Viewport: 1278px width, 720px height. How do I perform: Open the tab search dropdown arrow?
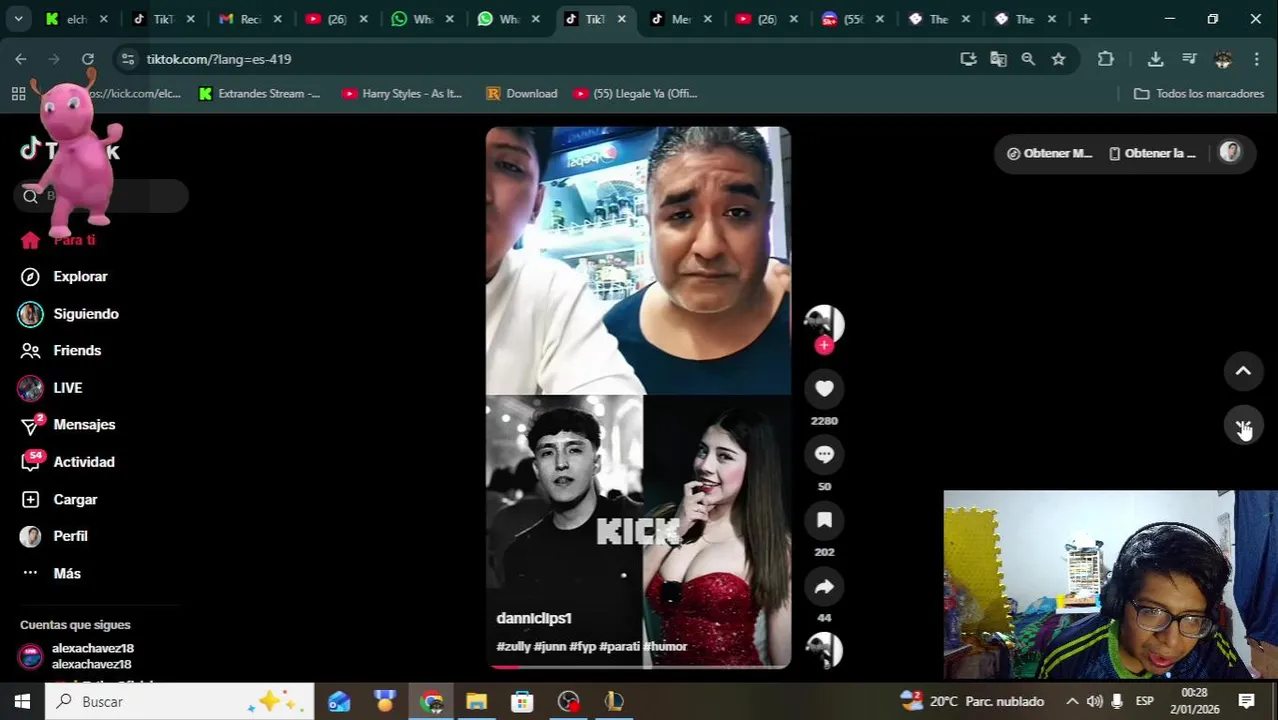click(18, 19)
